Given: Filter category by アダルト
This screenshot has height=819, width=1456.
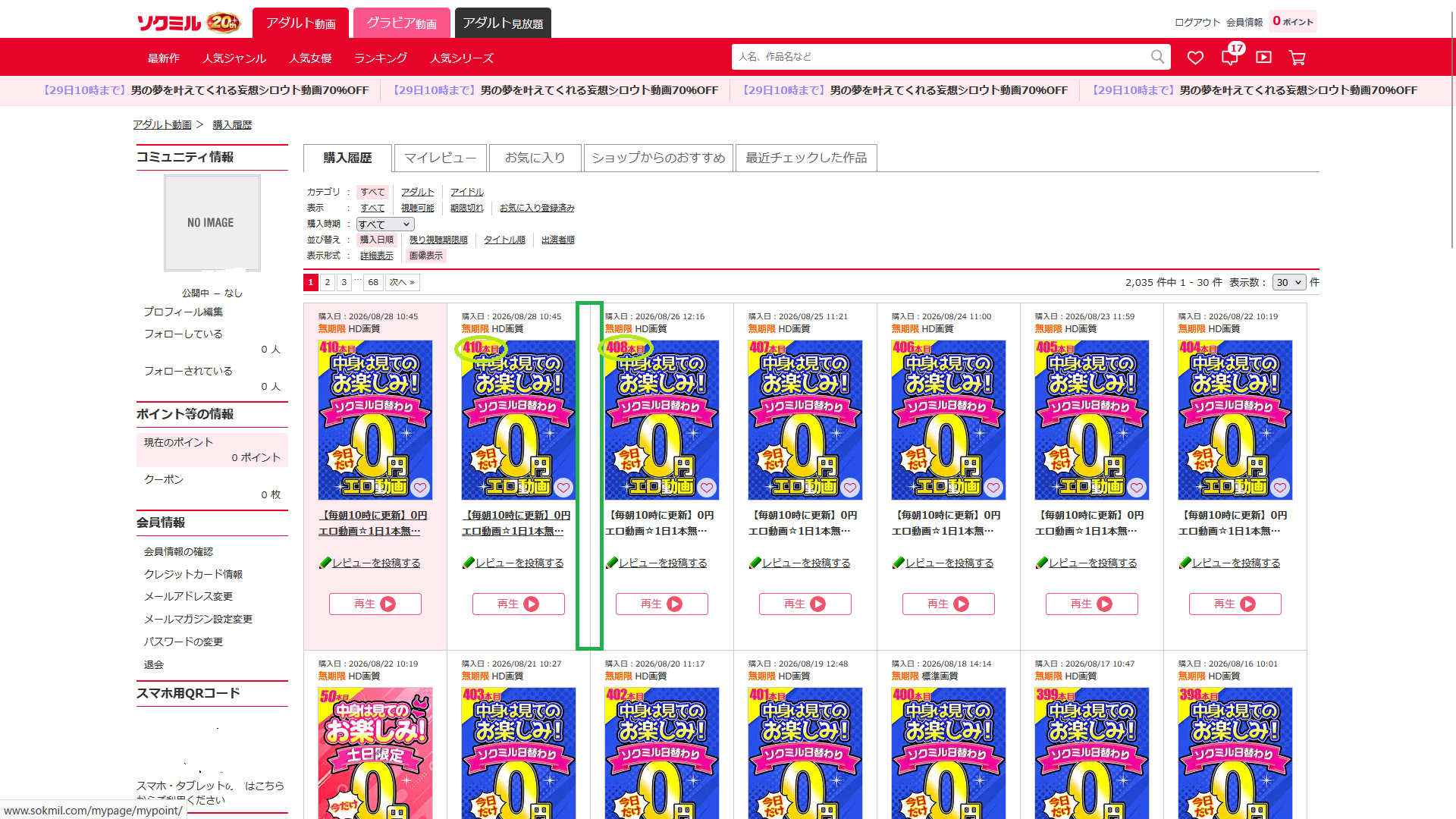Looking at the screenshot, I should point(418,192).
